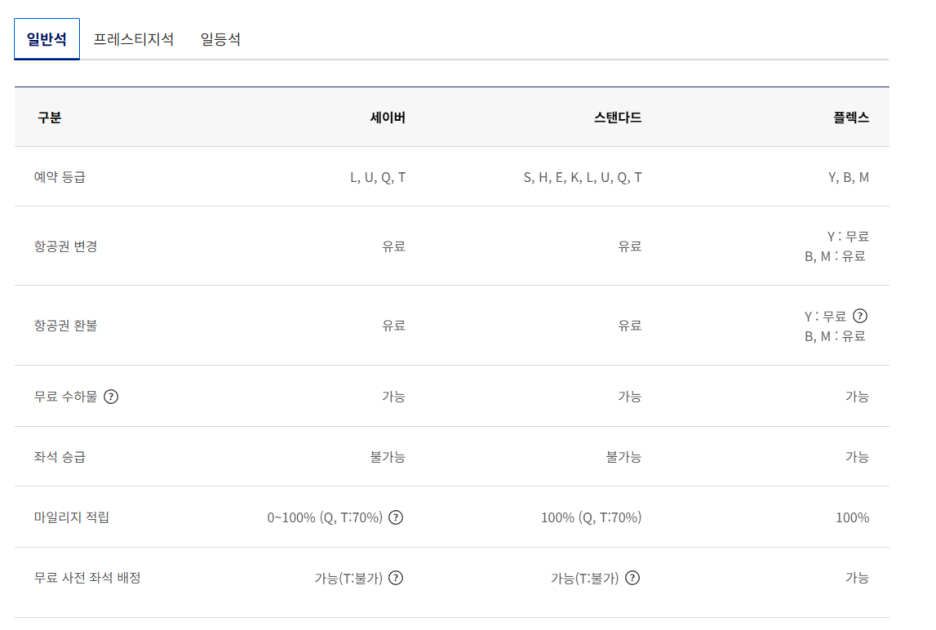Screen dimensions: 936x630
Task: Click help icon beside 세이버 마일리지 적립 '0~100%'
Action: [x=396, y=517]
